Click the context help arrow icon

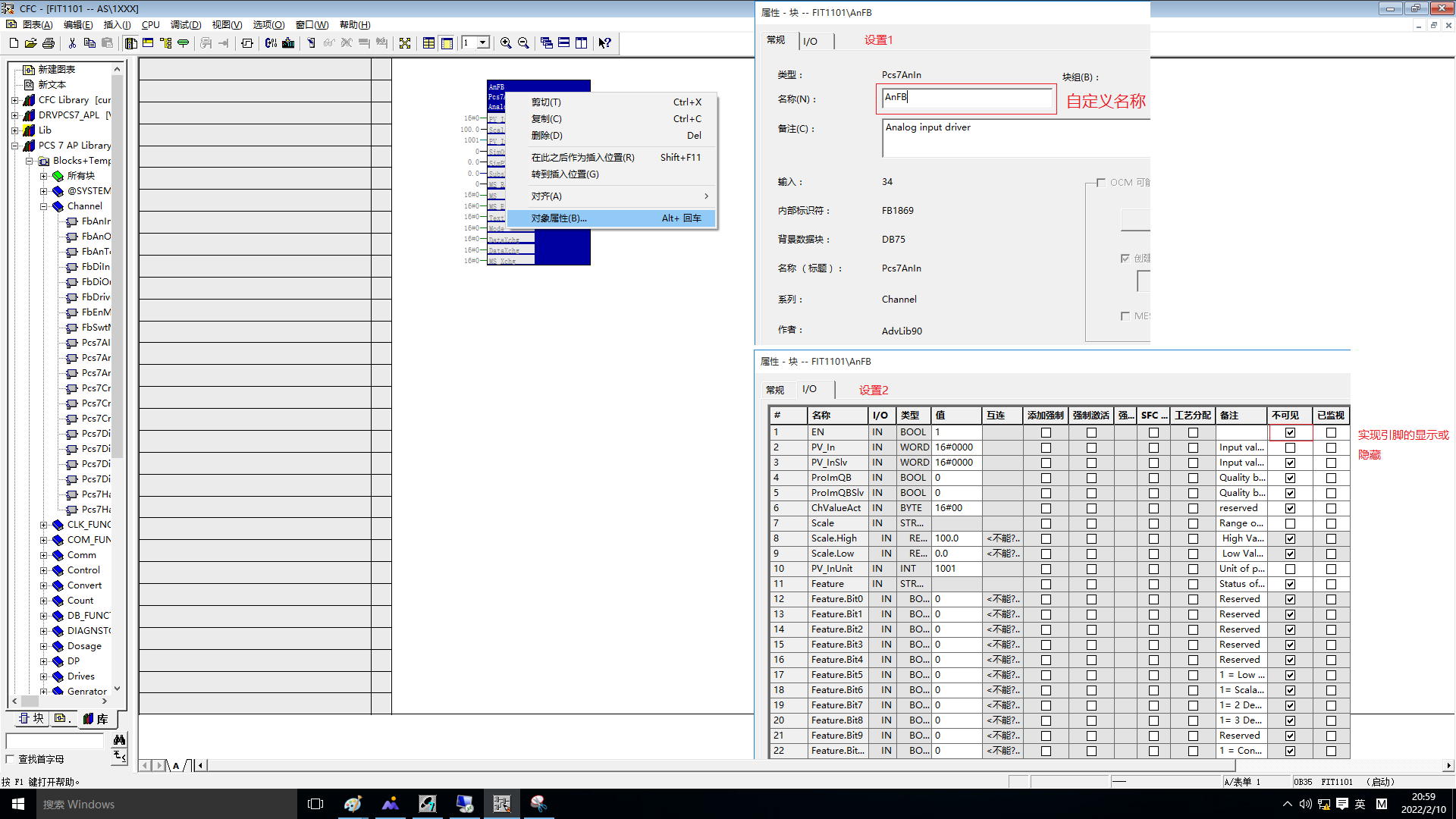[604, 43]
